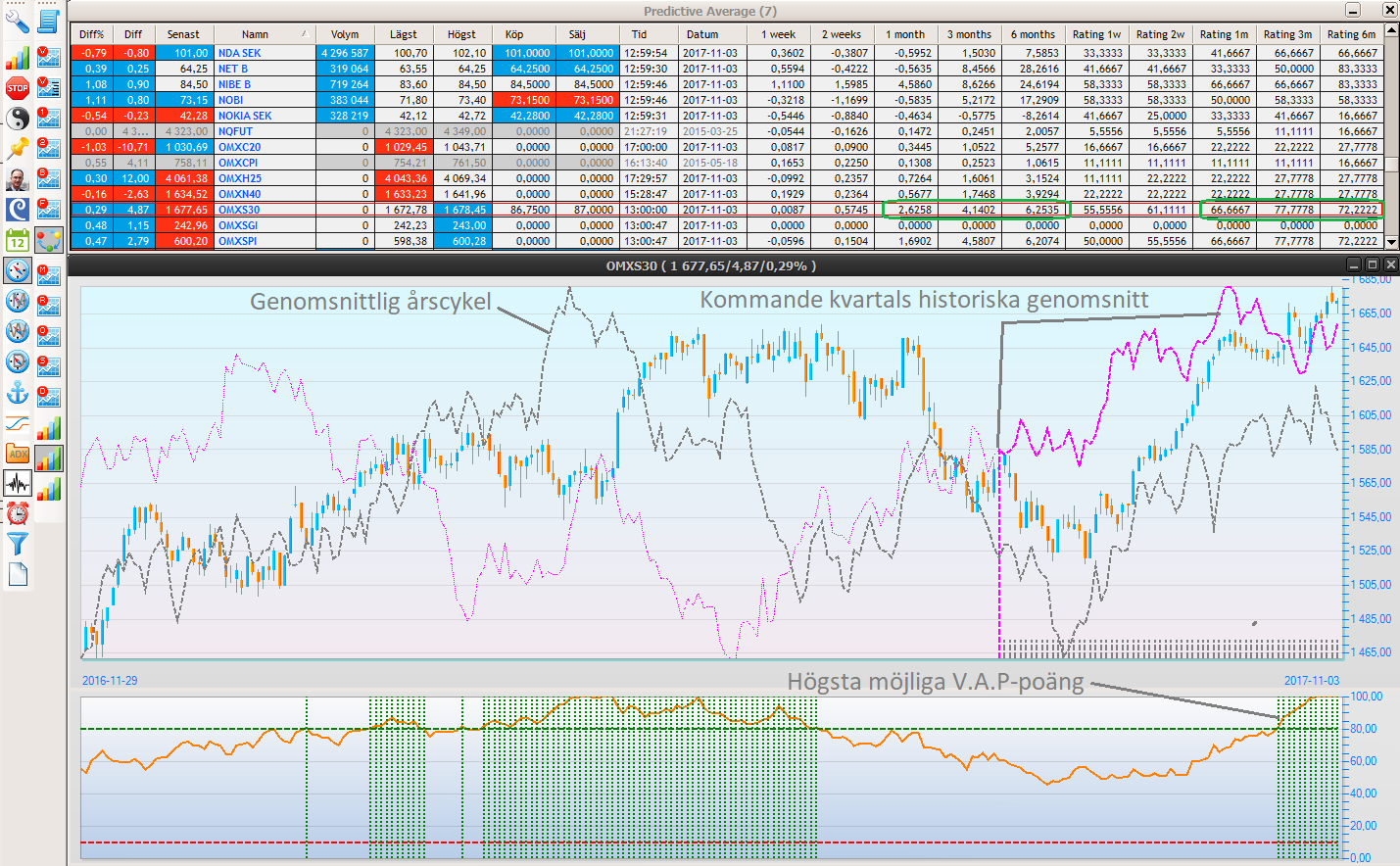Select the NQFUT row name
The image size is (1400, 866).
click(x=235, y=131)
